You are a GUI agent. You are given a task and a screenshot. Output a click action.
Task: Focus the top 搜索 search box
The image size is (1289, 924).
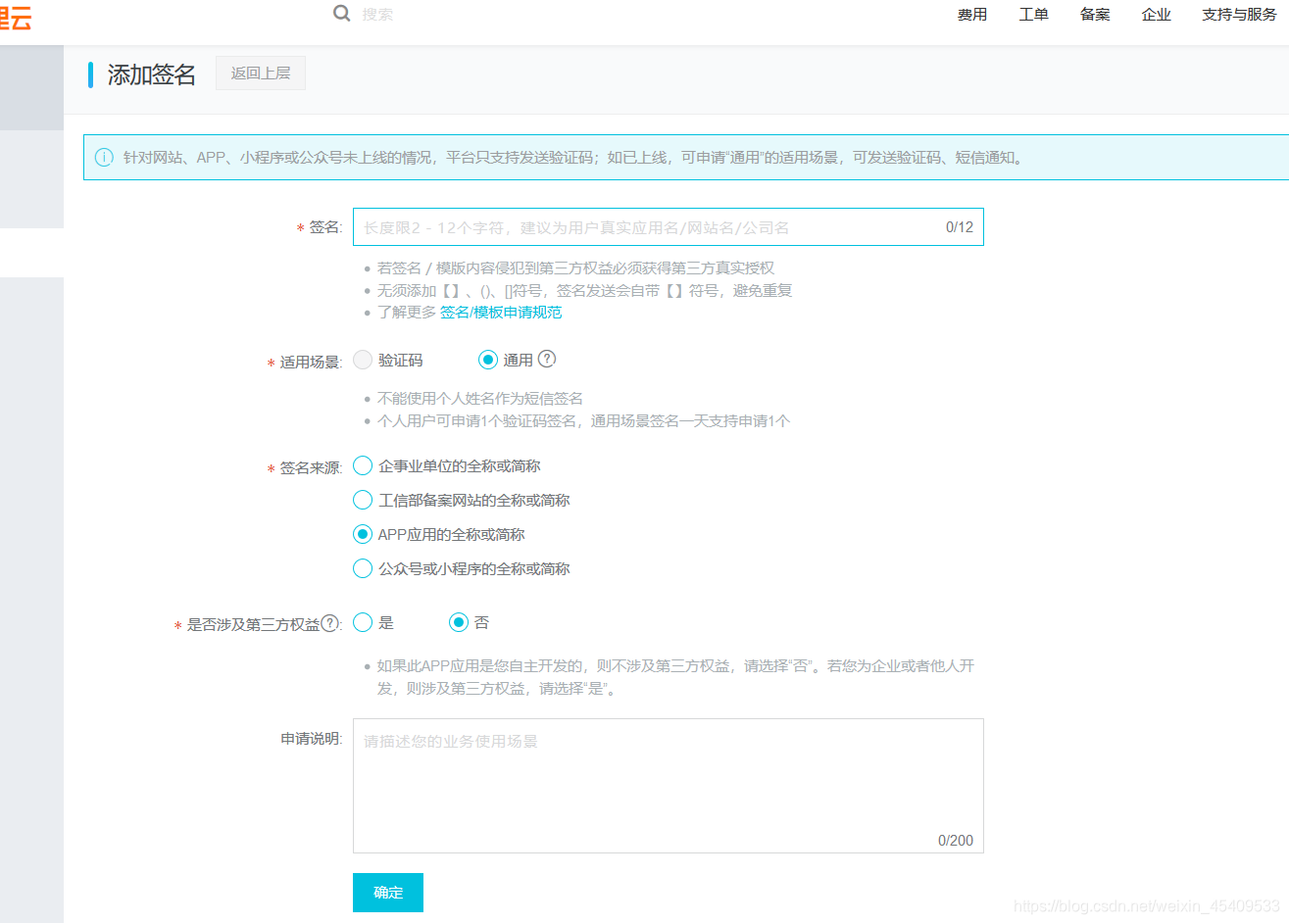point(377,15)
